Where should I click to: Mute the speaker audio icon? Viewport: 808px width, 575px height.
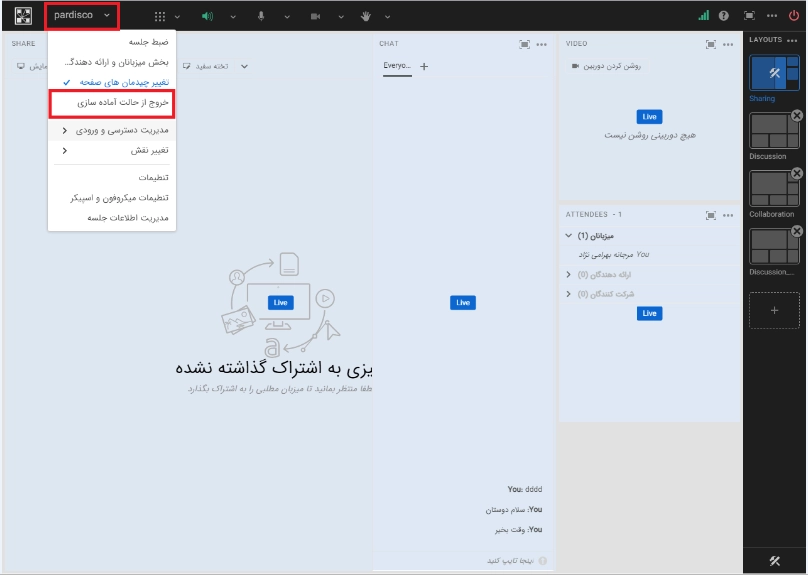(x=207, y=16)
